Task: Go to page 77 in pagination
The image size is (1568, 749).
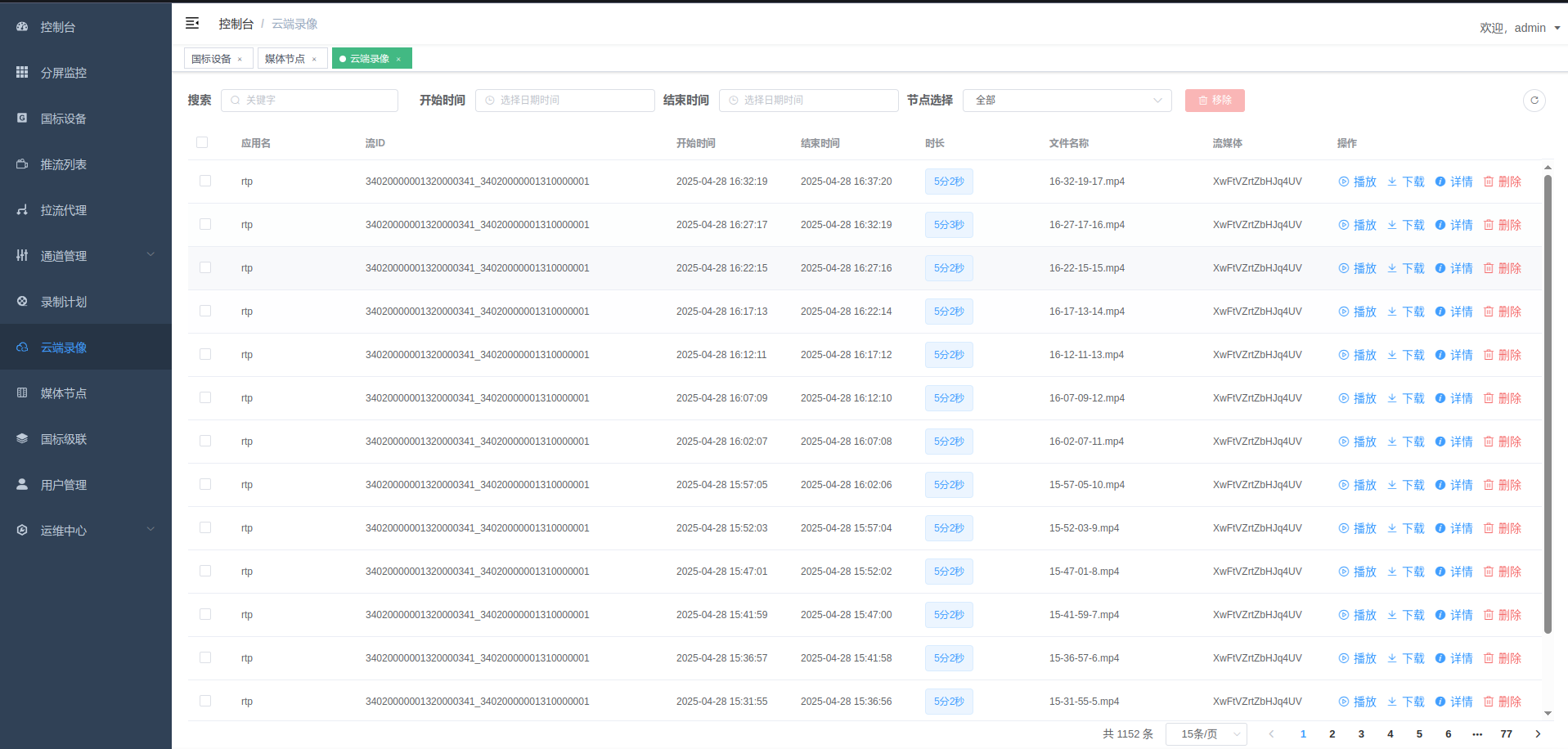Action: coord(1506,733)
